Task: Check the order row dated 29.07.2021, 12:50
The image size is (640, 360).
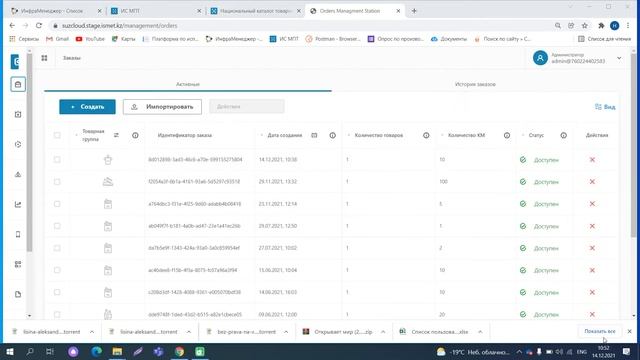Action: 57,226
